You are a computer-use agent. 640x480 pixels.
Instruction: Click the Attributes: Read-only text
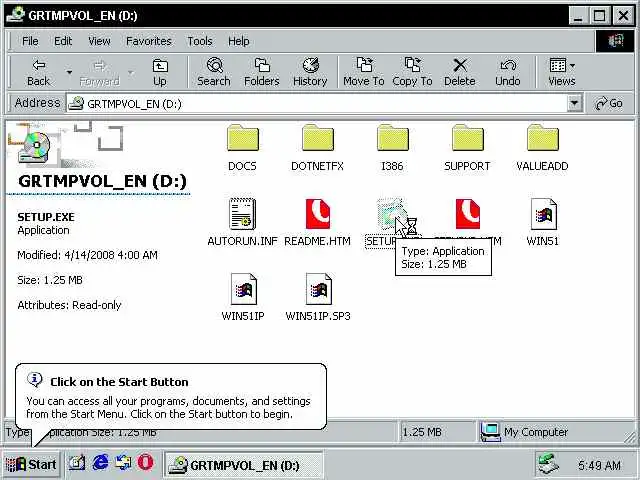pyautogui.click(x=69, y=305)
